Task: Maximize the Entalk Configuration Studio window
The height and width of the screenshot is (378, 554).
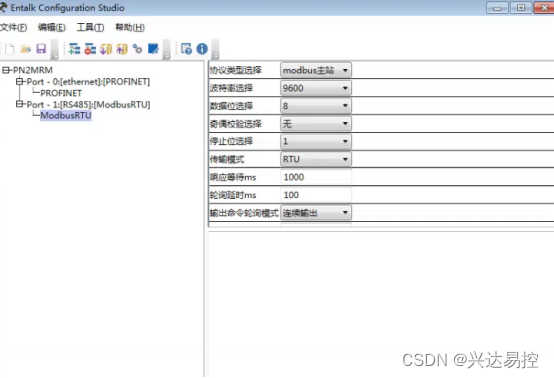Action: click(x=521, y=7)
